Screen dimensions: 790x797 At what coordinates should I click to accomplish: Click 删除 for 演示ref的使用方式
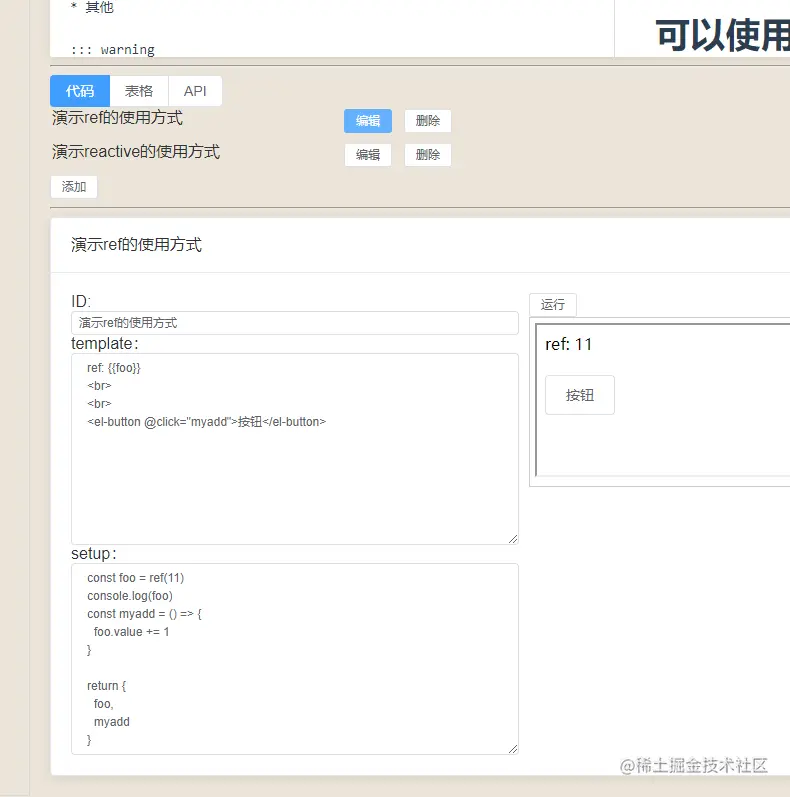[x=428, y=121]
